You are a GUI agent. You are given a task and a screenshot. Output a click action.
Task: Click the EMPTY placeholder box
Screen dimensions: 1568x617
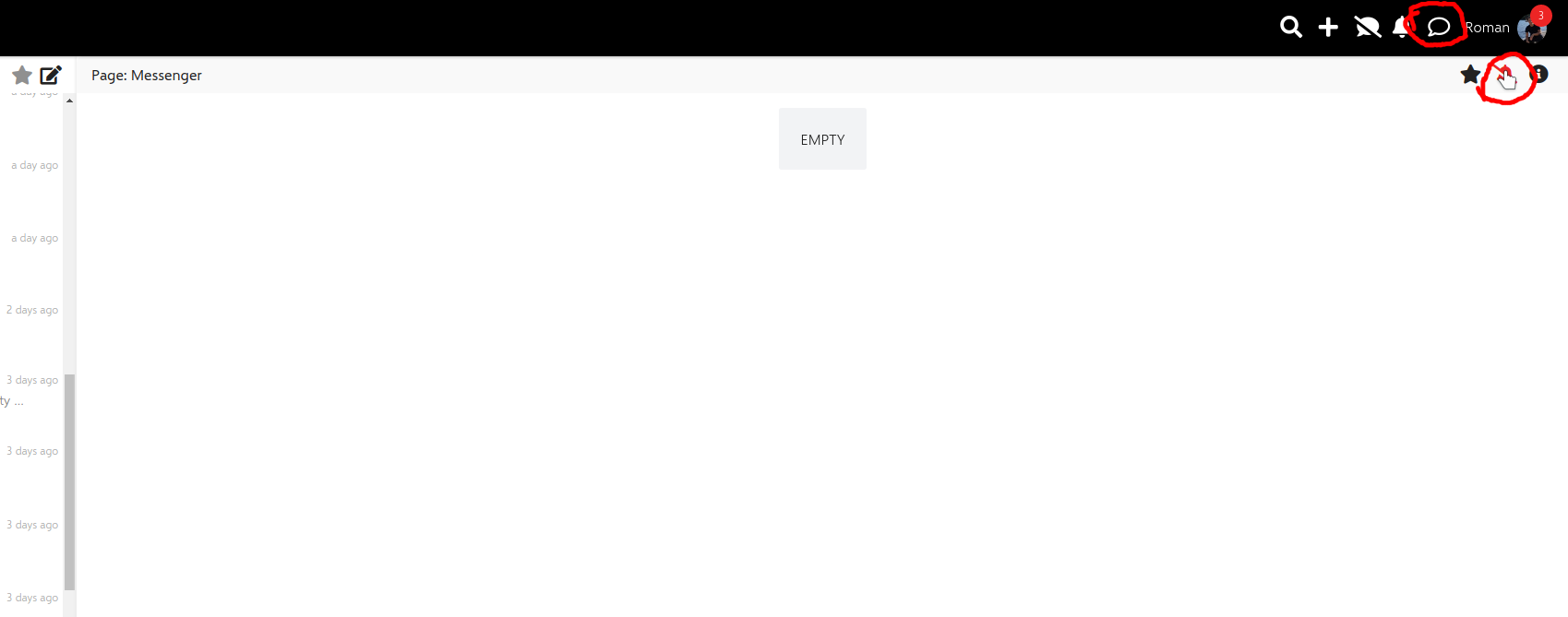822,139
